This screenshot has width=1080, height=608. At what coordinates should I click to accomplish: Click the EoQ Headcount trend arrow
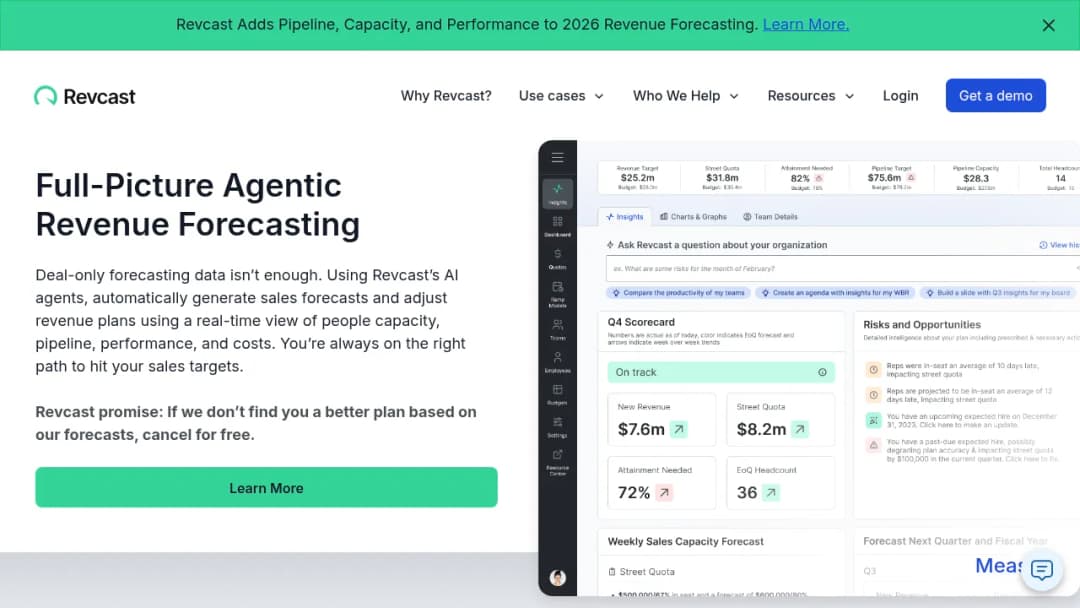[x=771, y=493]
